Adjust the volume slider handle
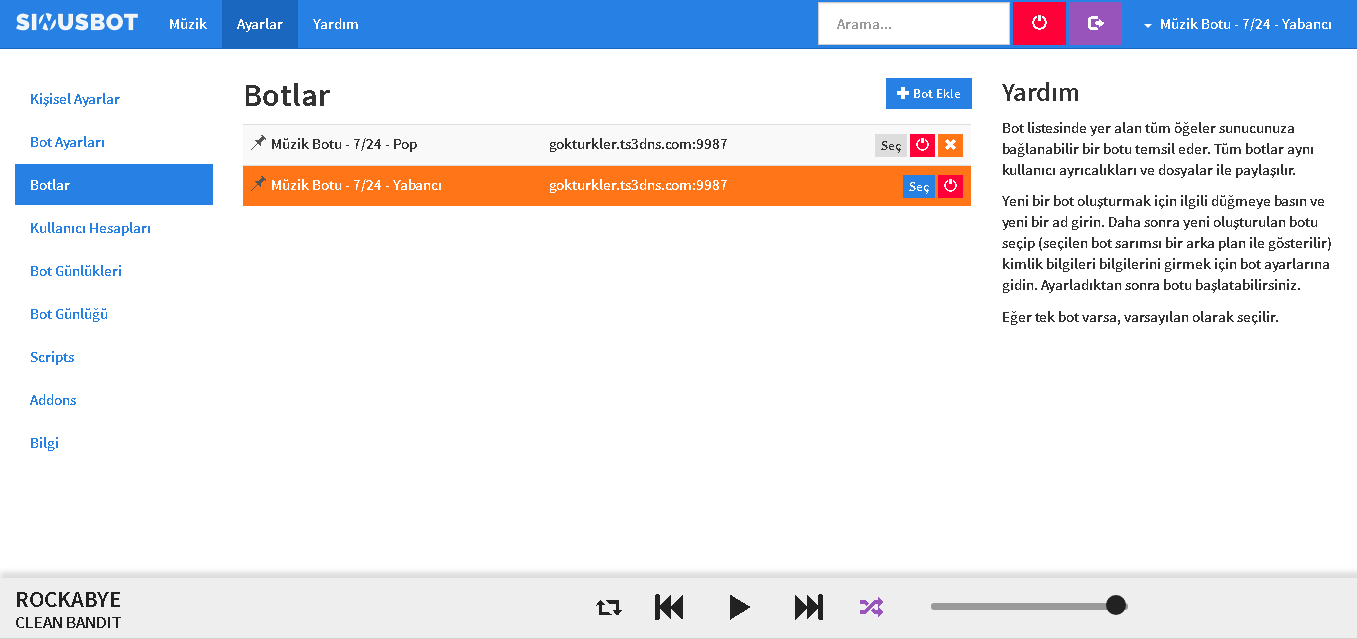Image resolution: width=1357 pixels, height=639 pixels. (1116, 605)
